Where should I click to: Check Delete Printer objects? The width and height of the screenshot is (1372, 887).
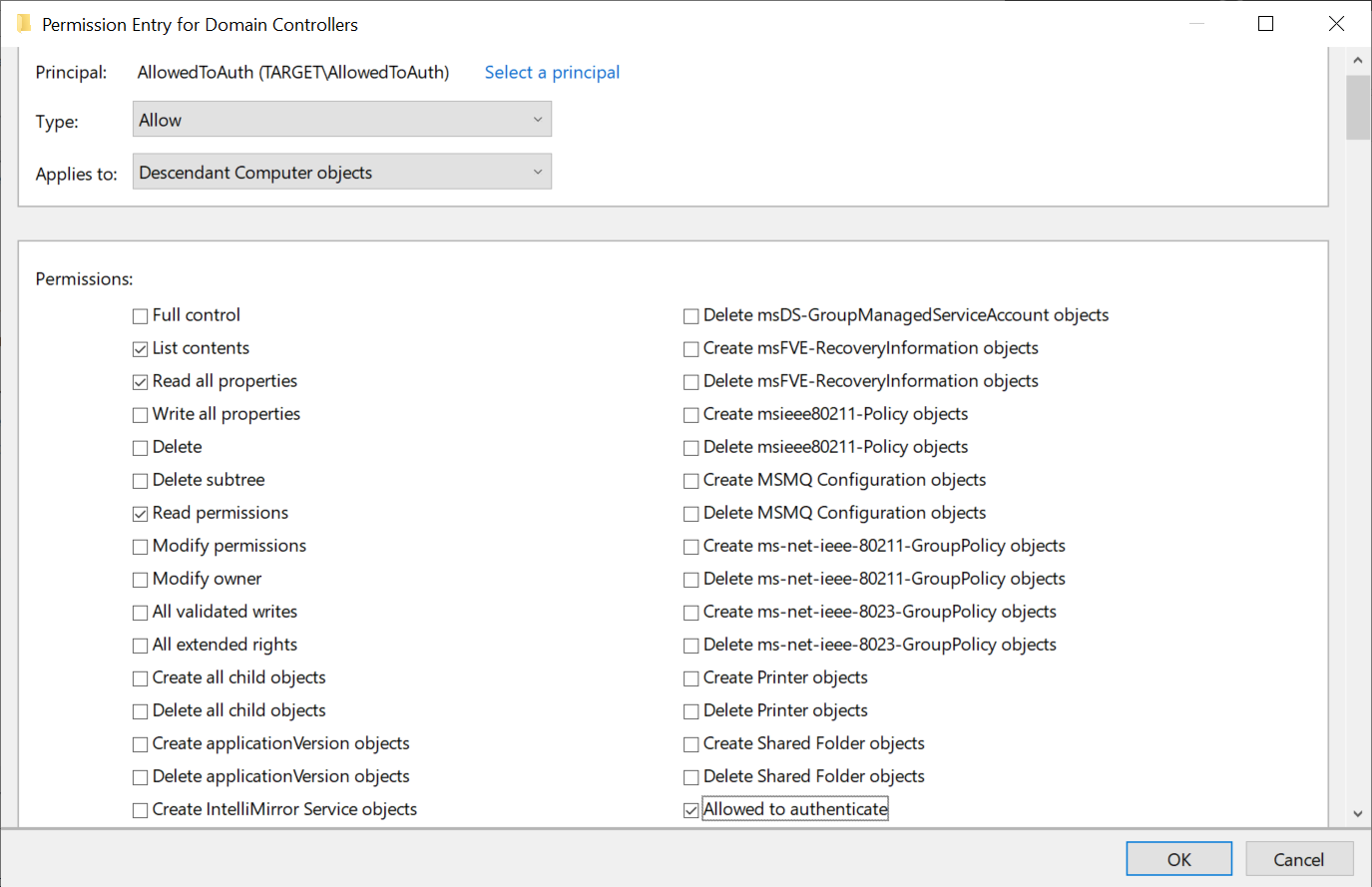691,711
